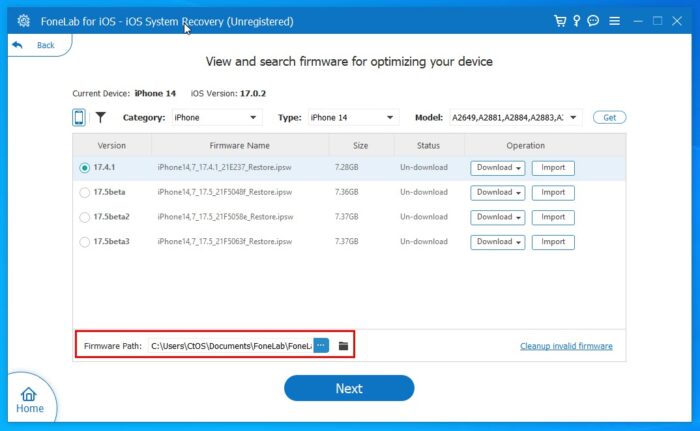Click the Operation column header
This screenshot has height=431, width=700.
526,146
